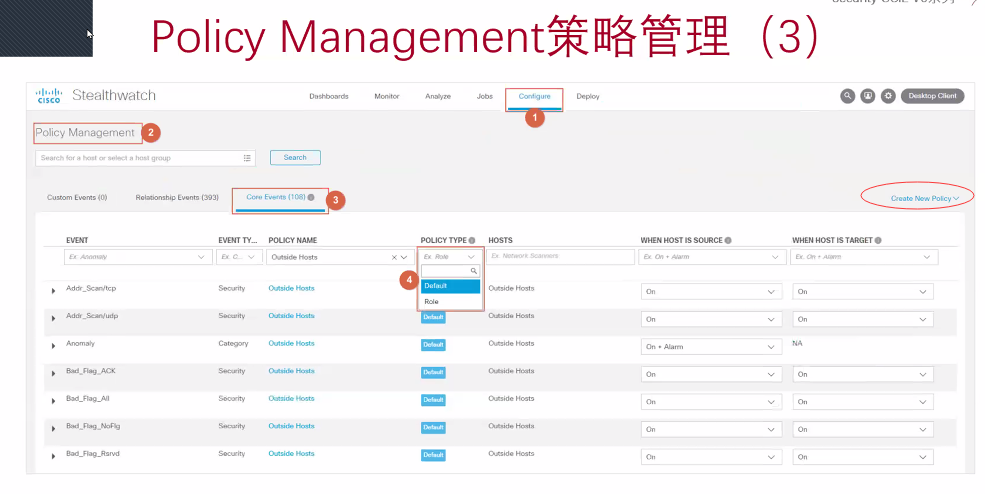Switch to Custom Events tab

point(77,197)
